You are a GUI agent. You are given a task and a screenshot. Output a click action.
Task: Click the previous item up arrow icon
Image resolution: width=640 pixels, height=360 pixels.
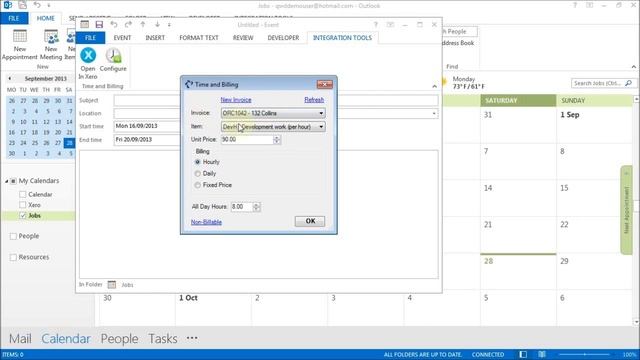coord(143,24)
